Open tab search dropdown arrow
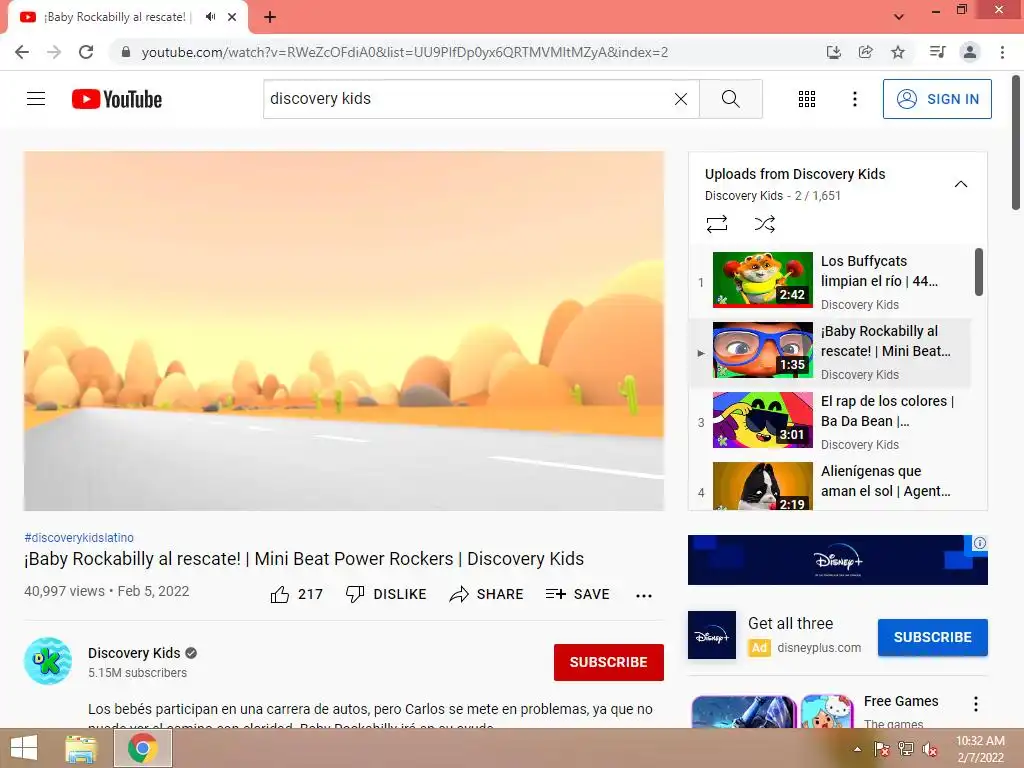The height and width of the screenshot is (768, 1024). [x=899, y=17]
